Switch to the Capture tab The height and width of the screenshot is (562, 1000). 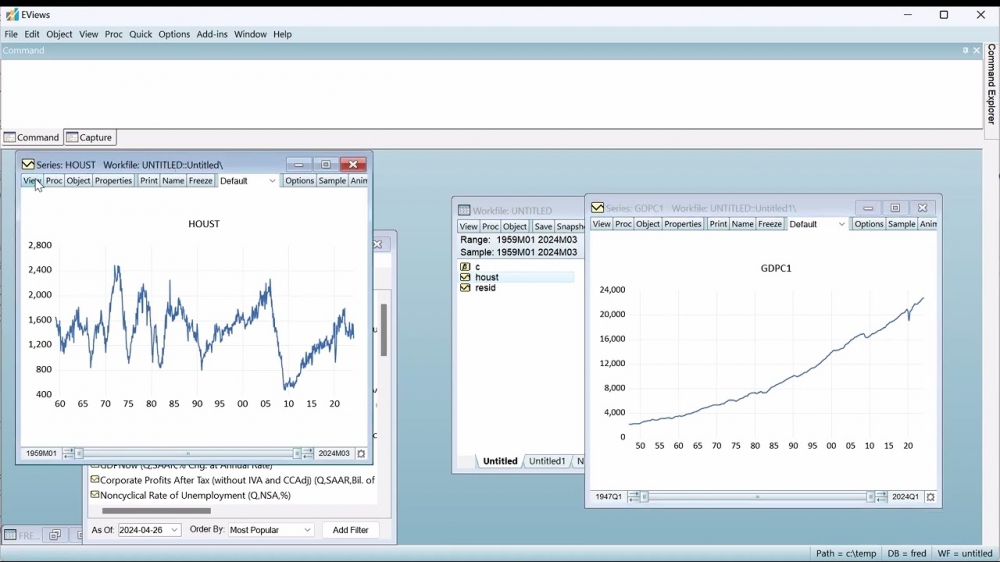[x=91, y=138]
